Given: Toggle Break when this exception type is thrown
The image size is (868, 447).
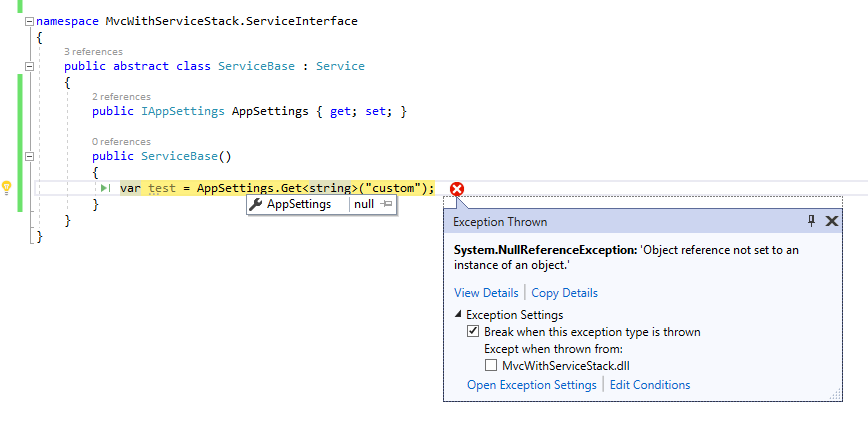Looking at the screenshot, I should (x=473, y=331).
